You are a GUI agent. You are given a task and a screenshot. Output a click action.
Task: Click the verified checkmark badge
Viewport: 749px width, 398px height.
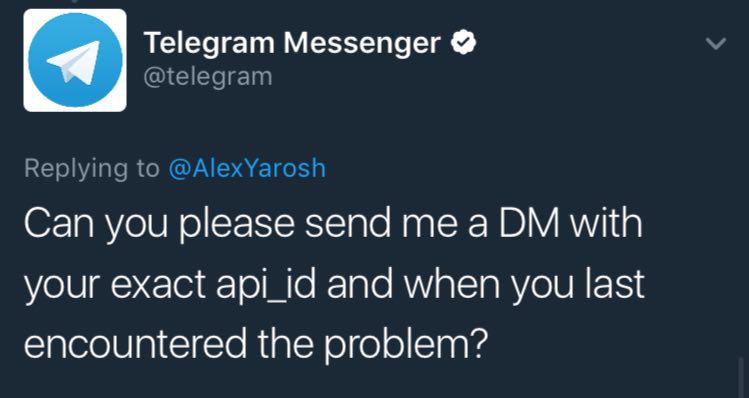click(x=463, y=43)
